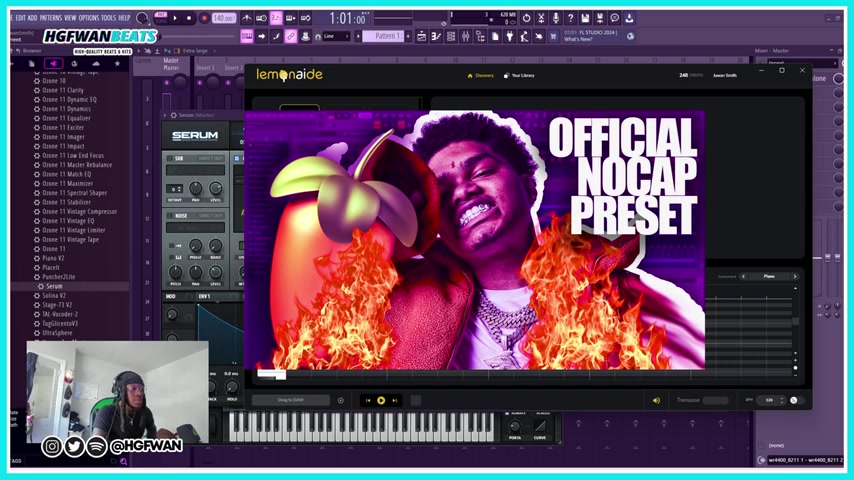This screenshot has width=854, height=480.
Task: Start playback with the FL Studio play button
Action: click(x=175, y=18)
